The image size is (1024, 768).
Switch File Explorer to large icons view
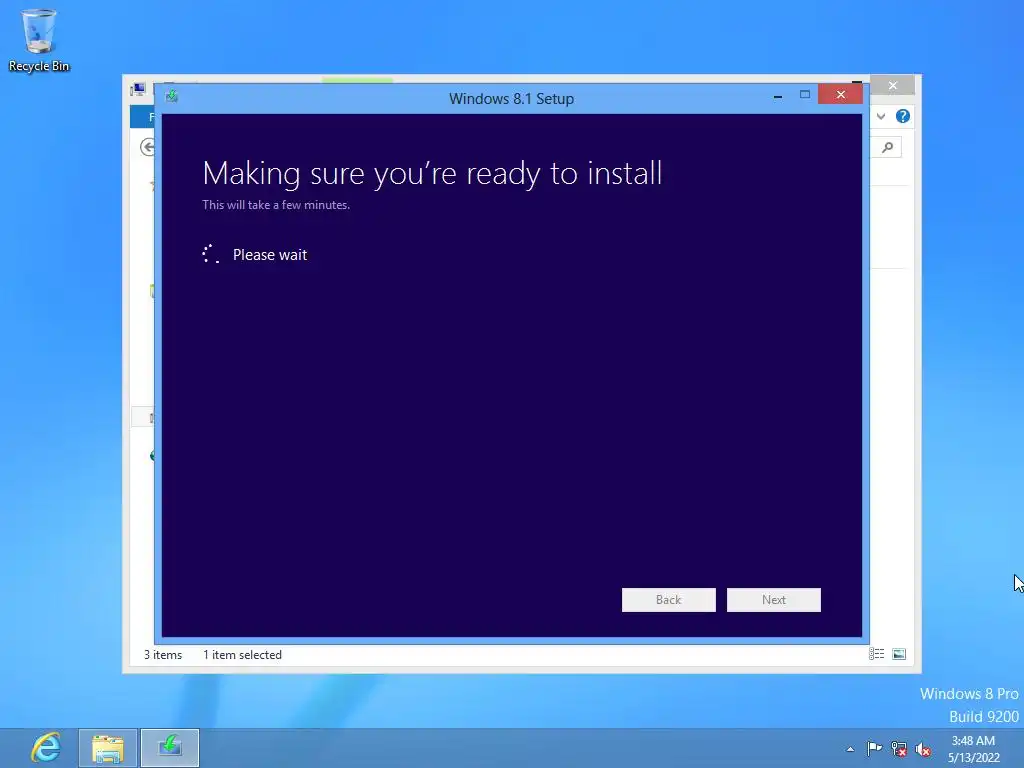899,654
